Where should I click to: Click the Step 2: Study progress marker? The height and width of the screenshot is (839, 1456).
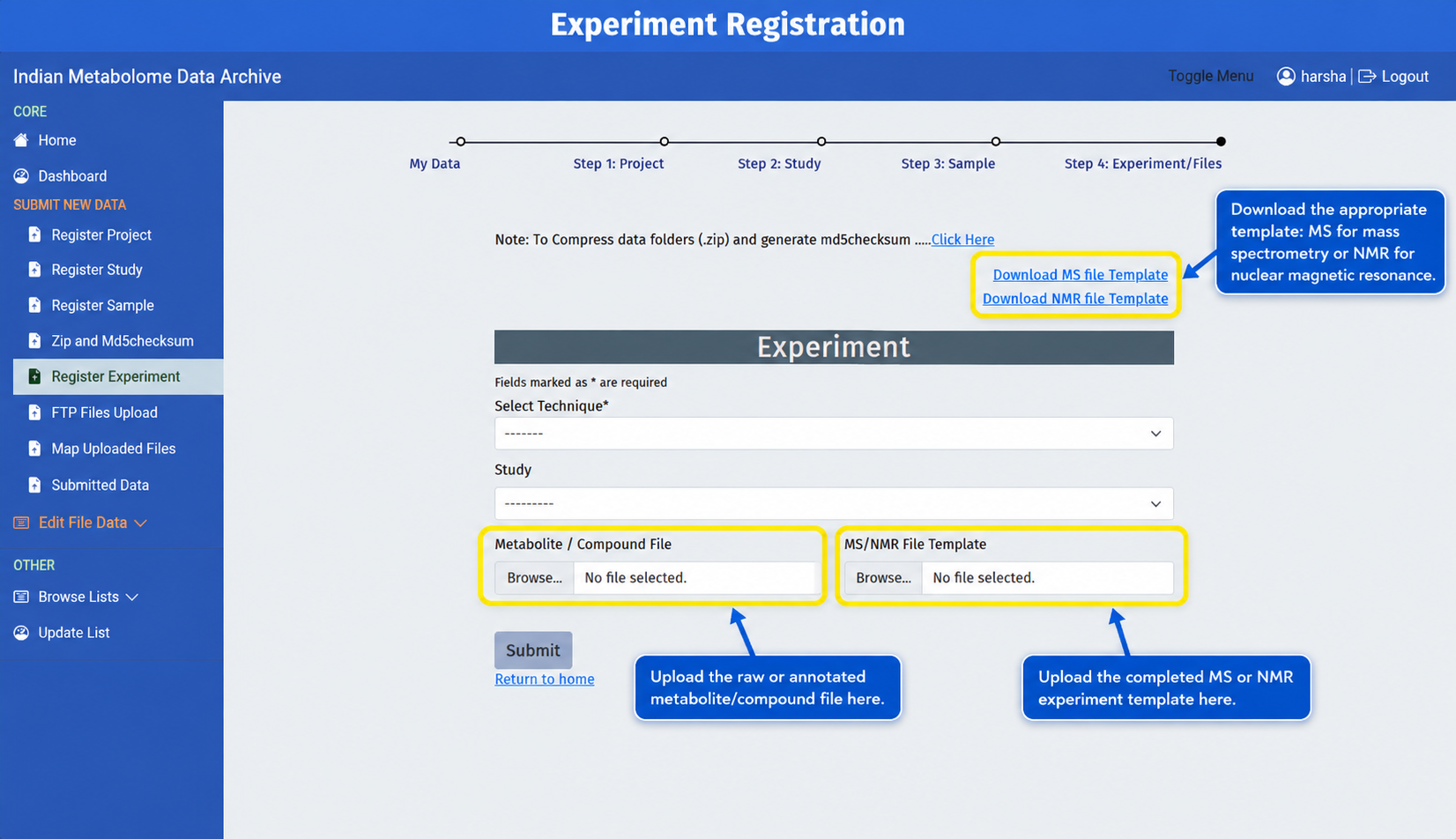point(821,141)
